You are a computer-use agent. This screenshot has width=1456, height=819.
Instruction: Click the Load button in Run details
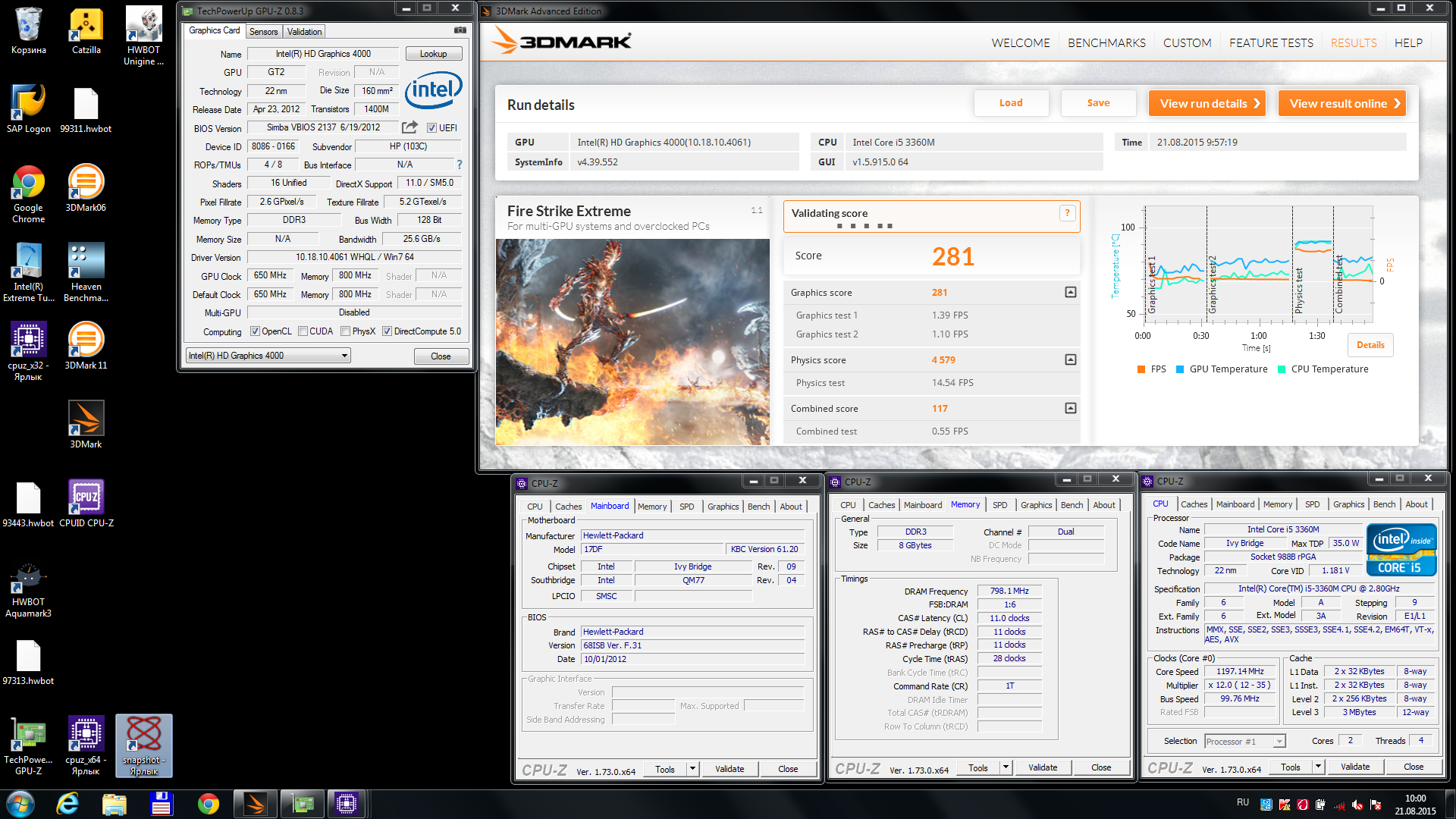point(1011,103)
